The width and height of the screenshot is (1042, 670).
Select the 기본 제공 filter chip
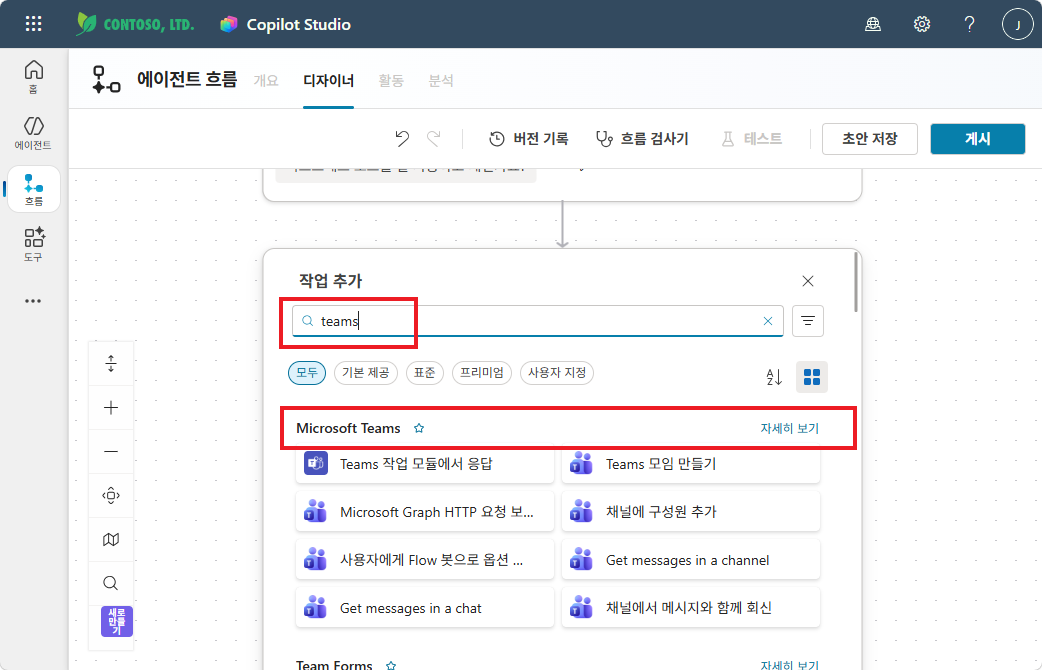[365, 373]
